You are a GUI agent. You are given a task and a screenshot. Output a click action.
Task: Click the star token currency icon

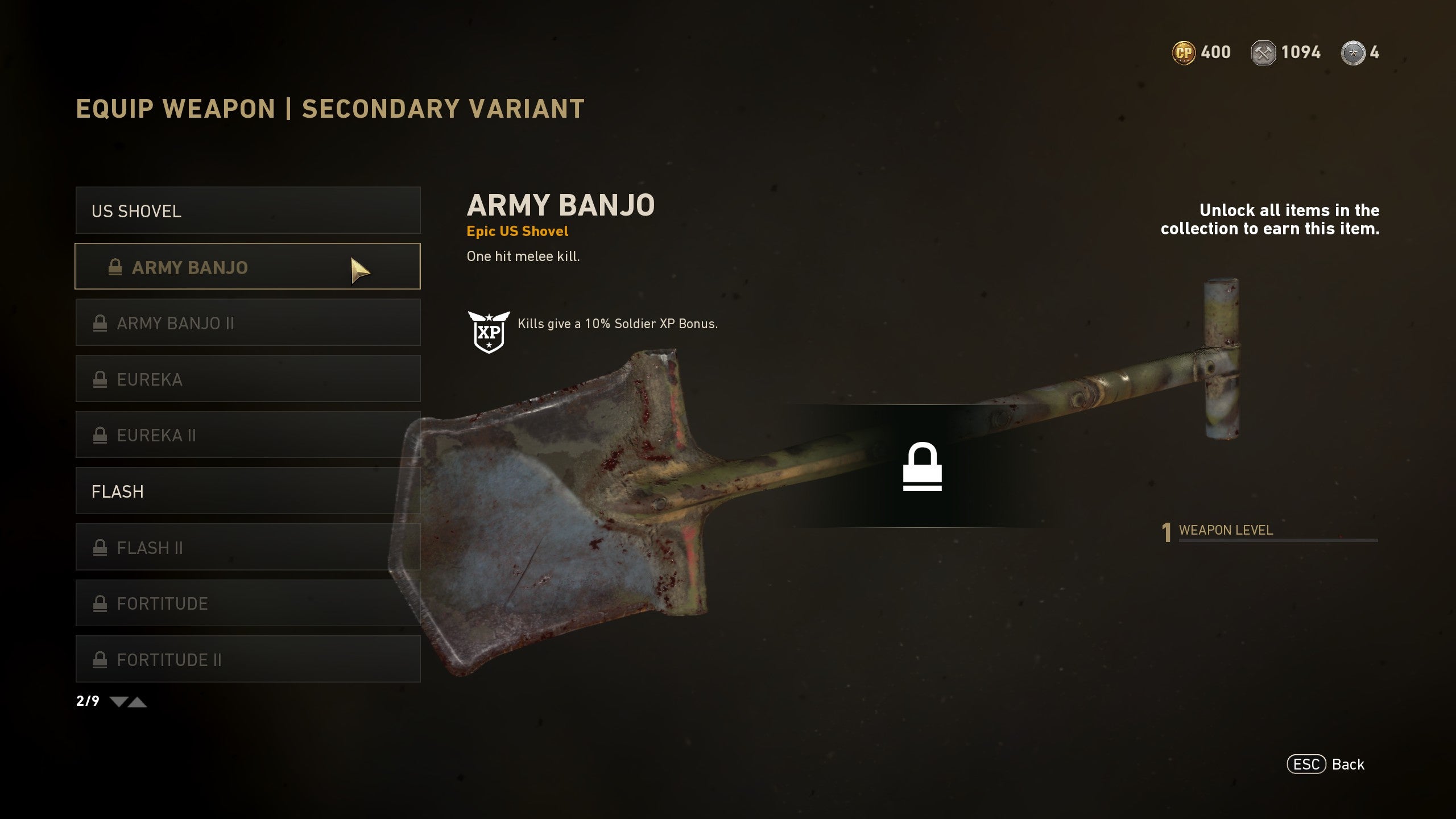click(x=1353, y=53)
